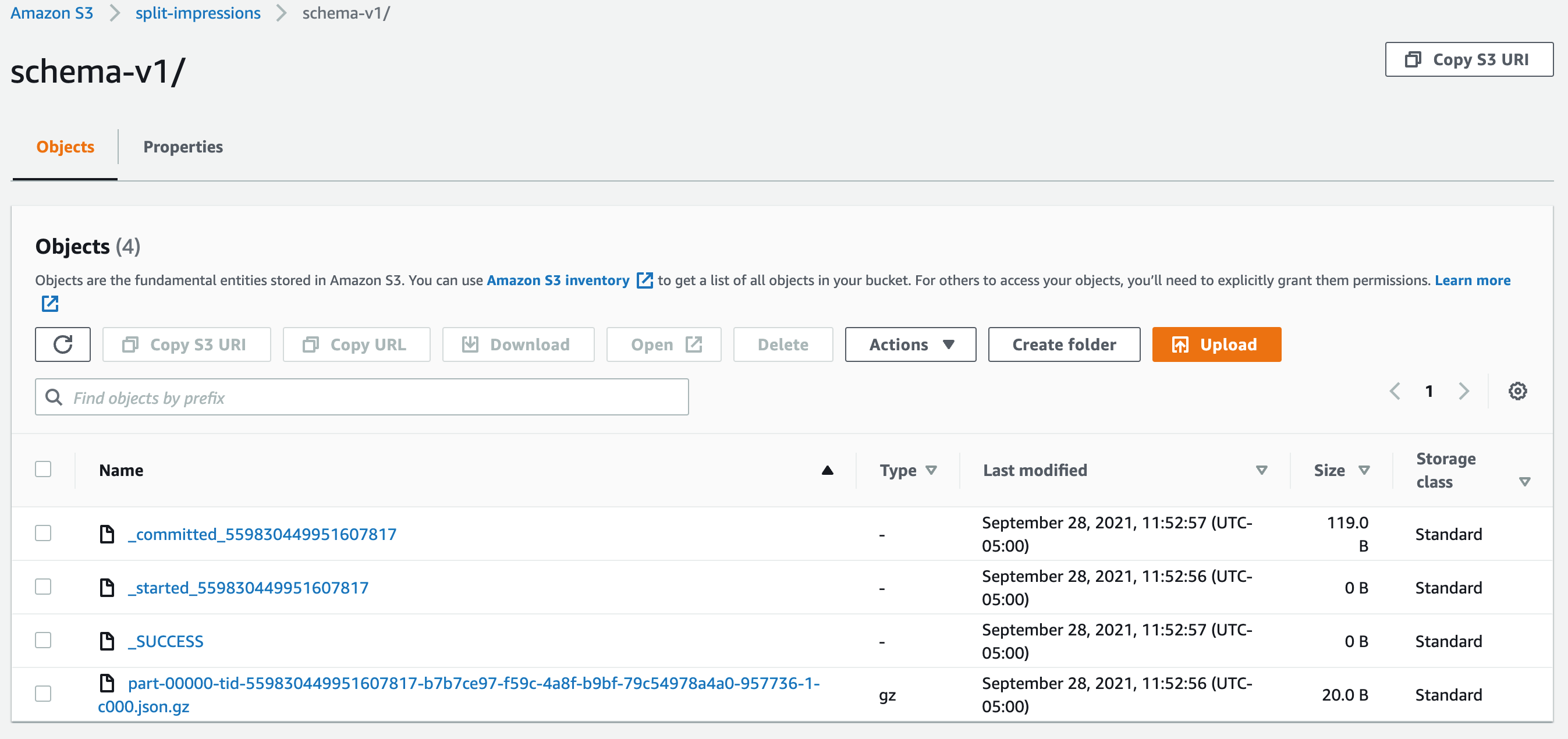
Task: Open split-impressions breadcrumb link
Action: (198, 13)
